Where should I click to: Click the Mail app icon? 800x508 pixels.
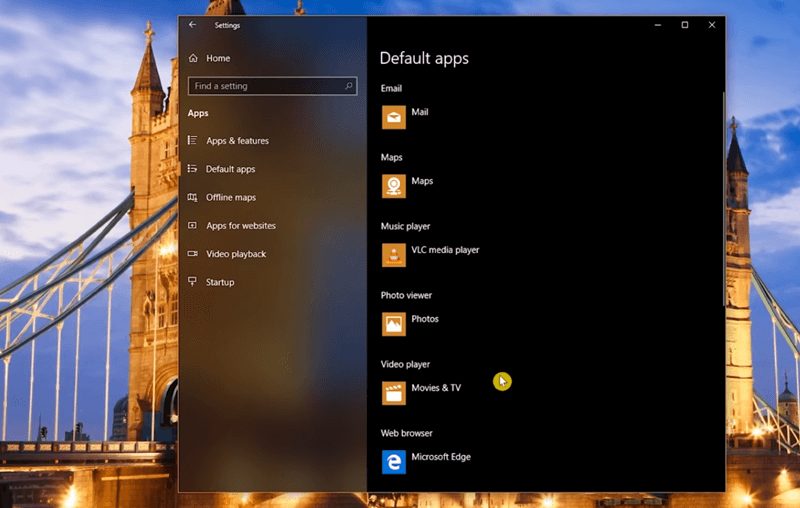click(394, 117)
